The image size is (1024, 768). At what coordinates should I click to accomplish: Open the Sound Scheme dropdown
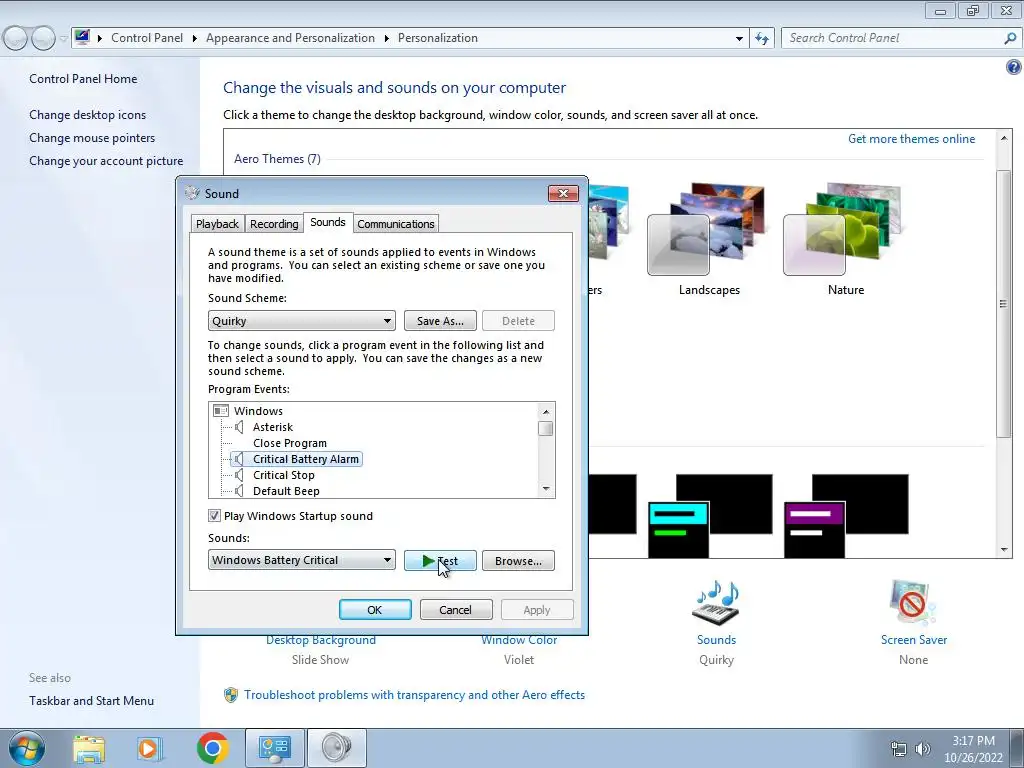(x=302, y=321)
